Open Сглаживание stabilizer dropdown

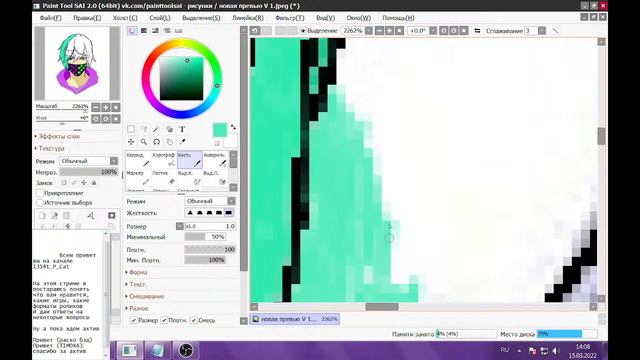tap(542, 31)
